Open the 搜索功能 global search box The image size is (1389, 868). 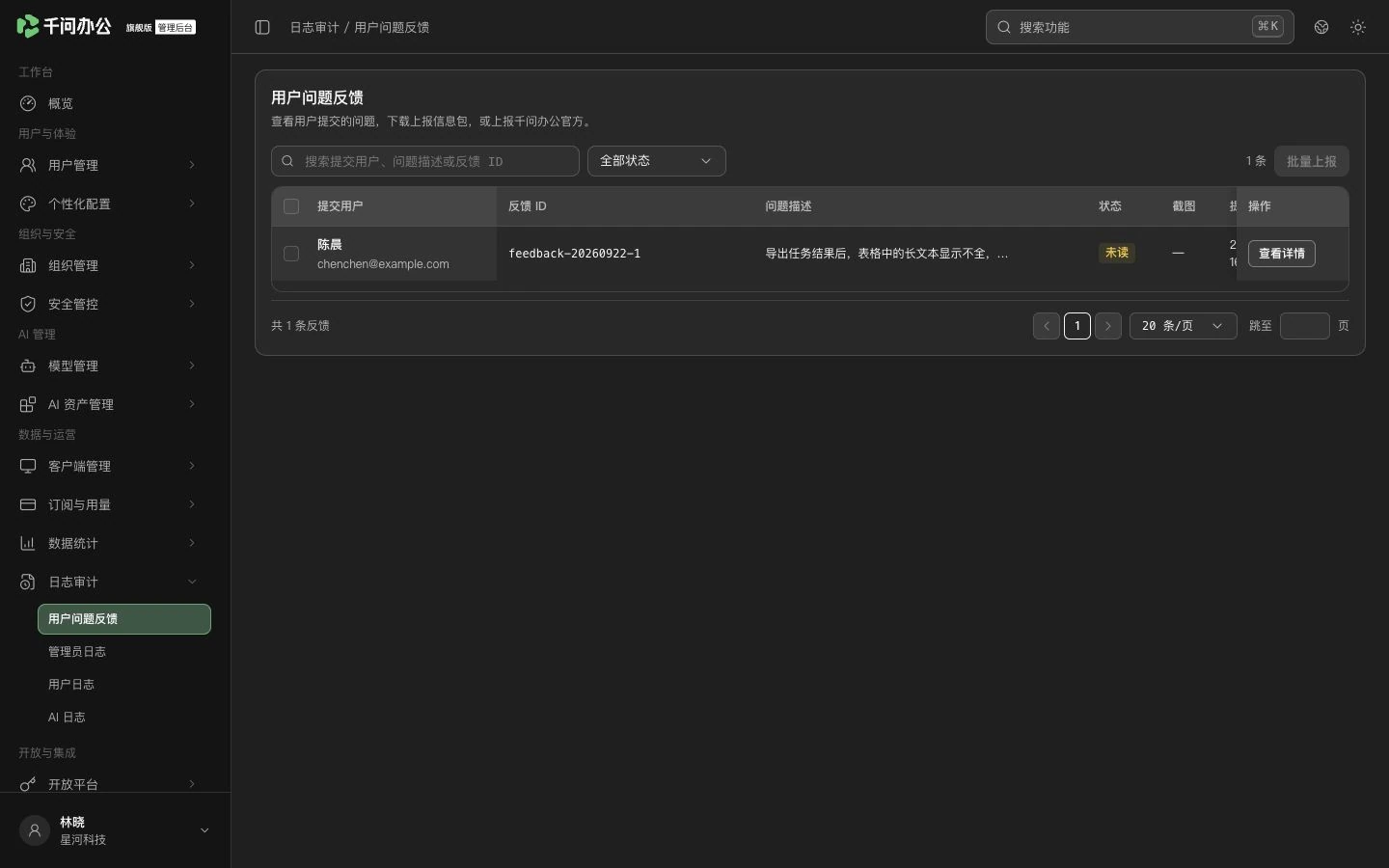pos(1140,27)
